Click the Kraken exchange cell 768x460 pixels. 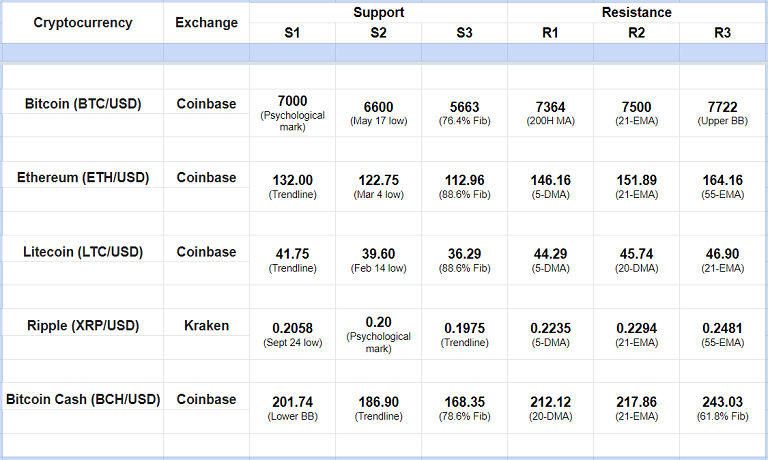207,325
